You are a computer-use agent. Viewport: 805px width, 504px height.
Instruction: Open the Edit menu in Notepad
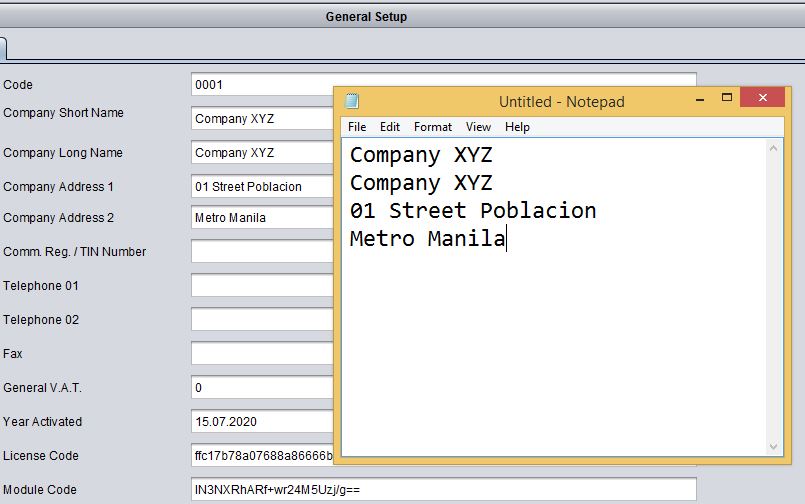coord(390,127)
